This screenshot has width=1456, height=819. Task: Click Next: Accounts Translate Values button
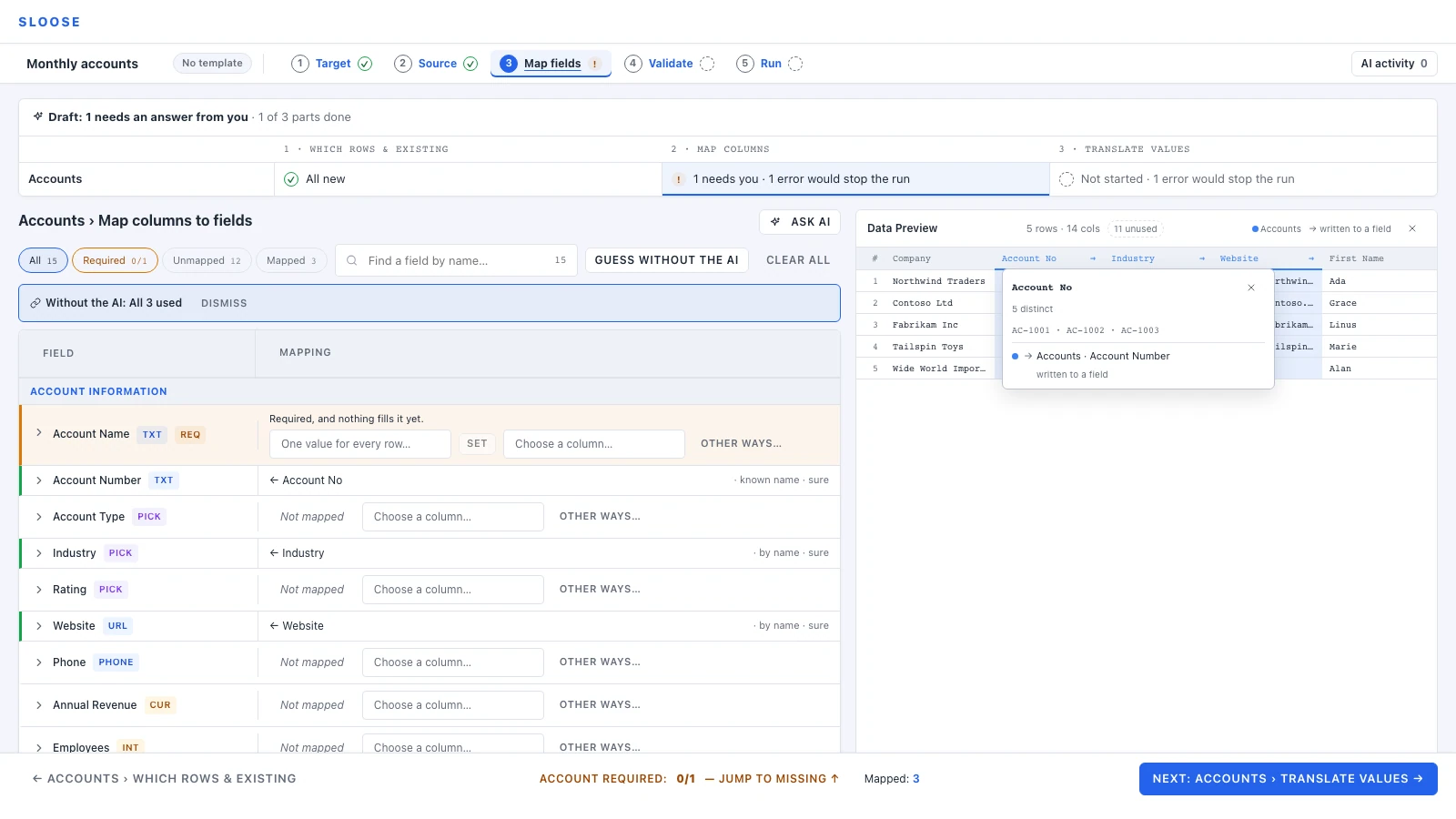[x=1289, y=779]
